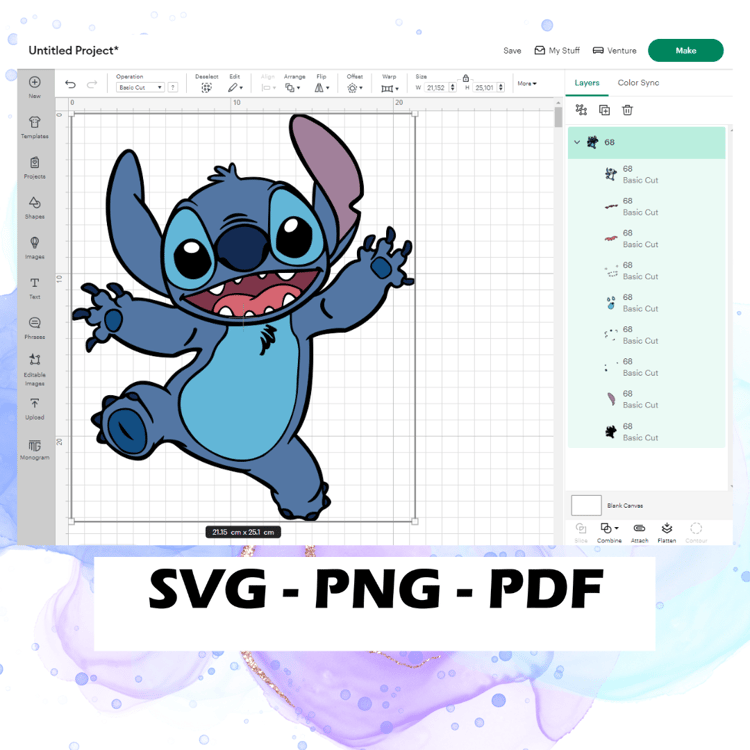
Task: Click the 21.15 cm x 25.1 cm size label
Action: [243, 532]
